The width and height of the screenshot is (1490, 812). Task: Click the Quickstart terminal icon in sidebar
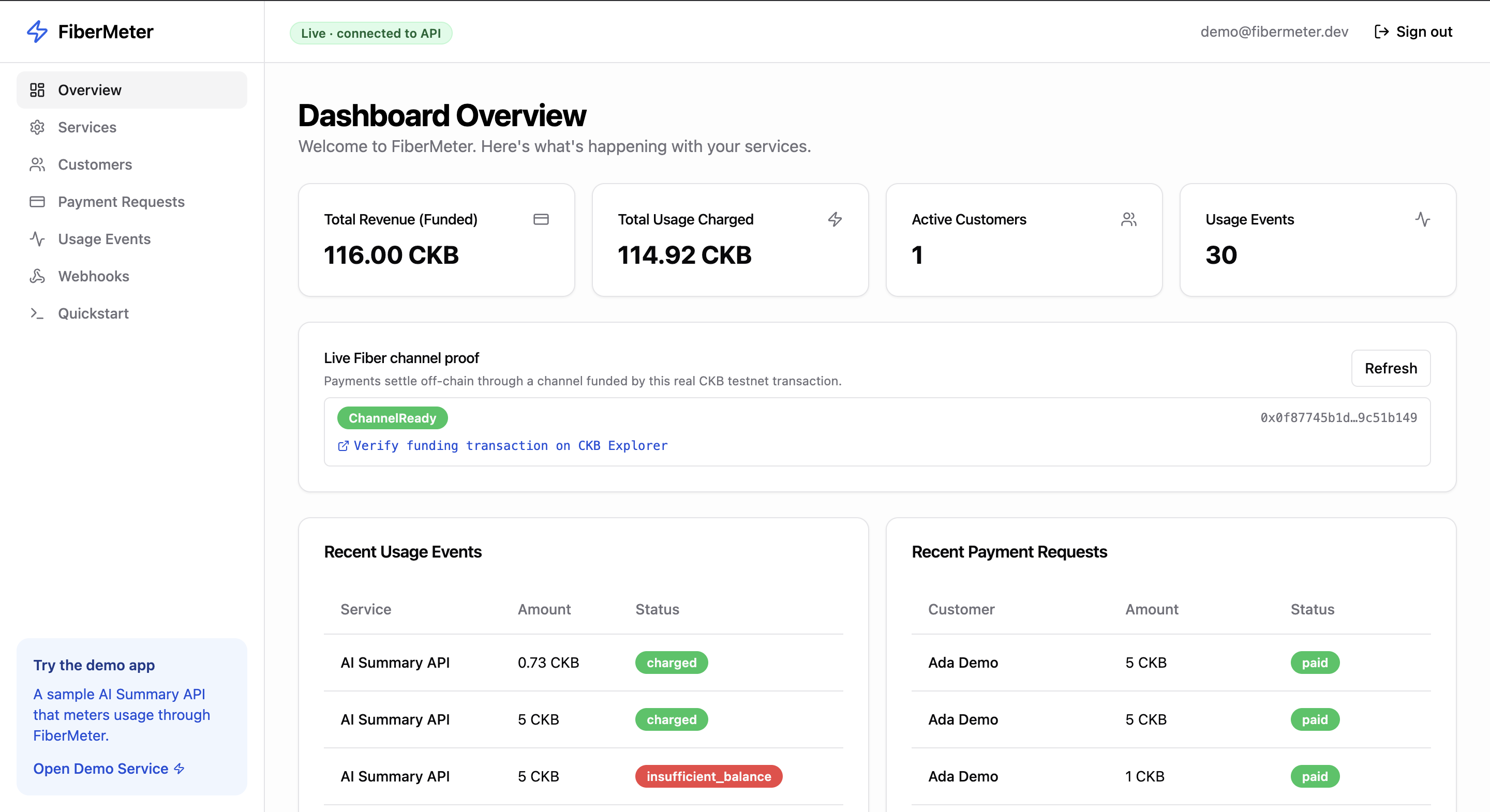pyautogui.click(x=37, y=313)
